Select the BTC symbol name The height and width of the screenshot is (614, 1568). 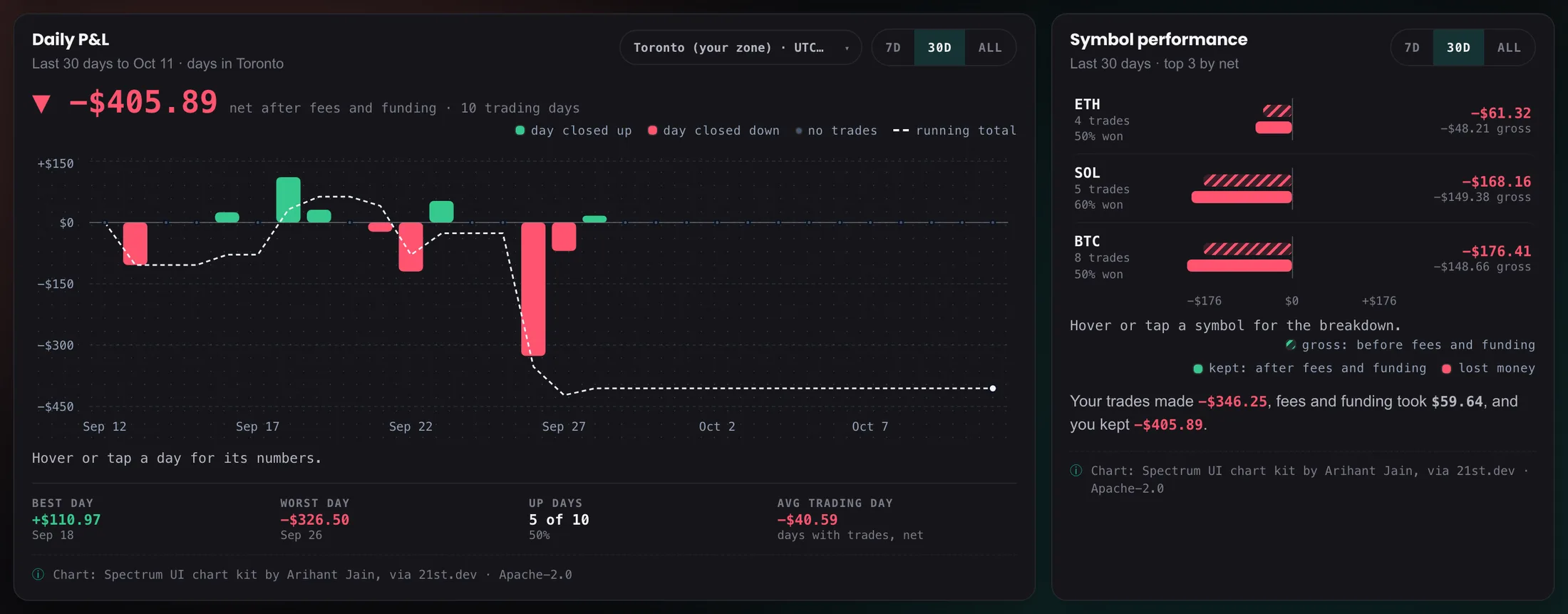tap(1088, 242)
